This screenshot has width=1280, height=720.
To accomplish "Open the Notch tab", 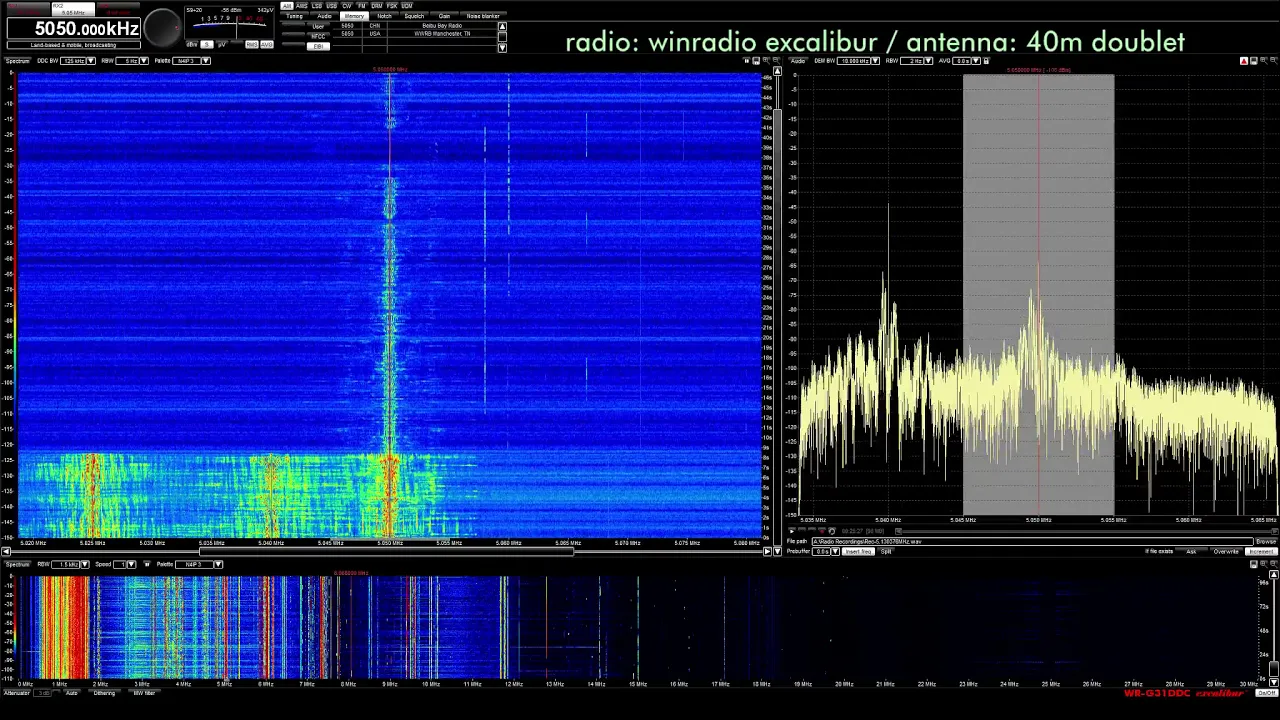I will tap(384, 16).
